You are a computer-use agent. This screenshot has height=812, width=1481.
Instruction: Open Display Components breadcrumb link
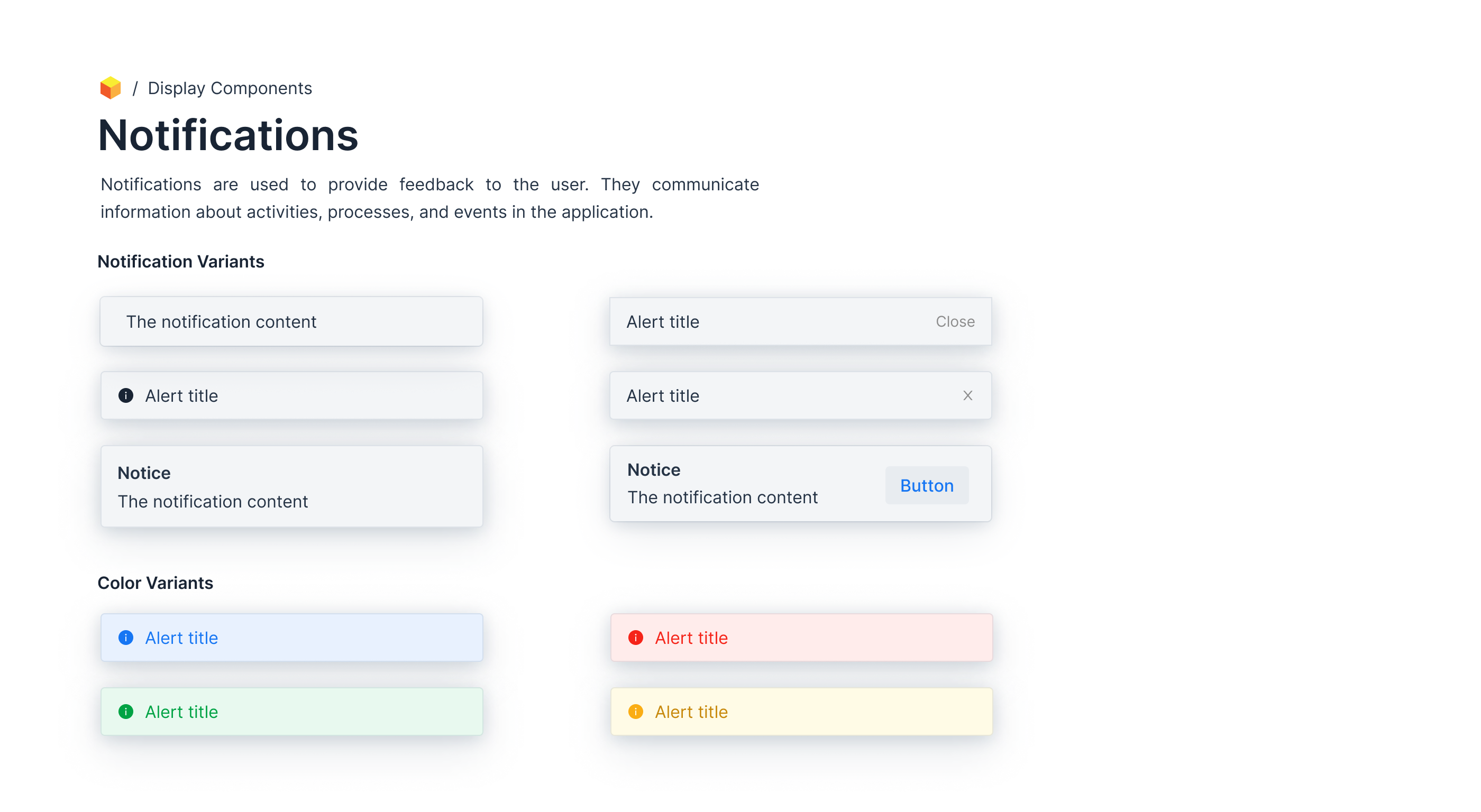230,88
